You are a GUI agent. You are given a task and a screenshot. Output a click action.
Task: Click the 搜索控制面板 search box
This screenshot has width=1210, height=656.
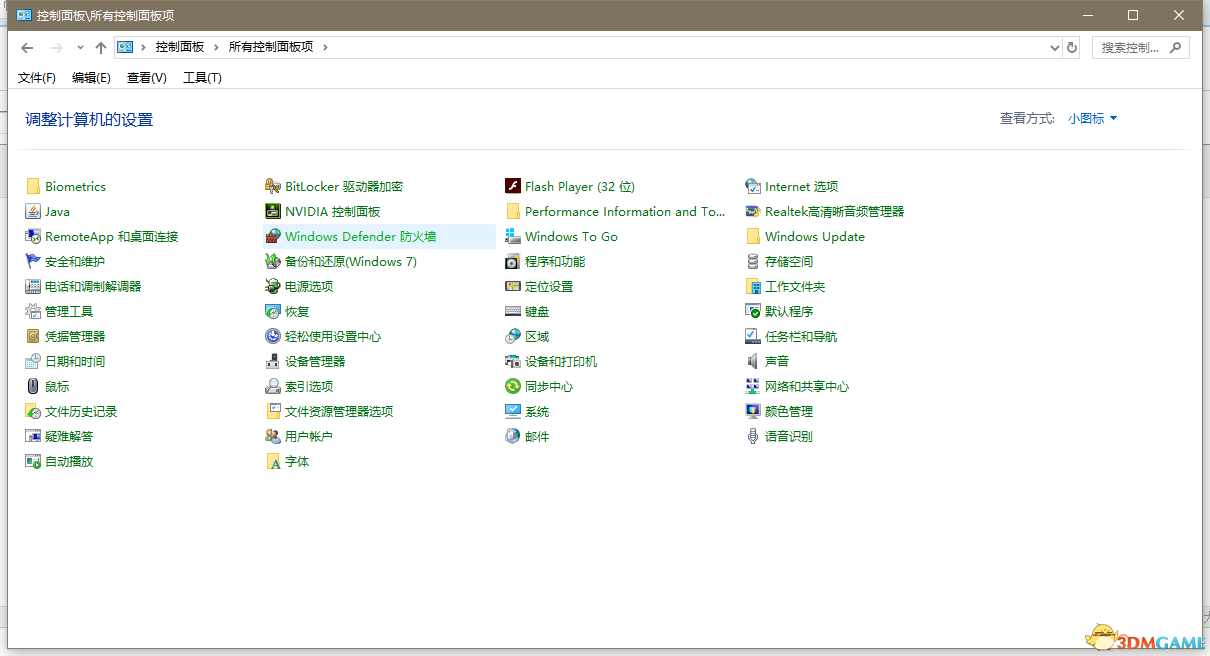tap(1140, 47)
